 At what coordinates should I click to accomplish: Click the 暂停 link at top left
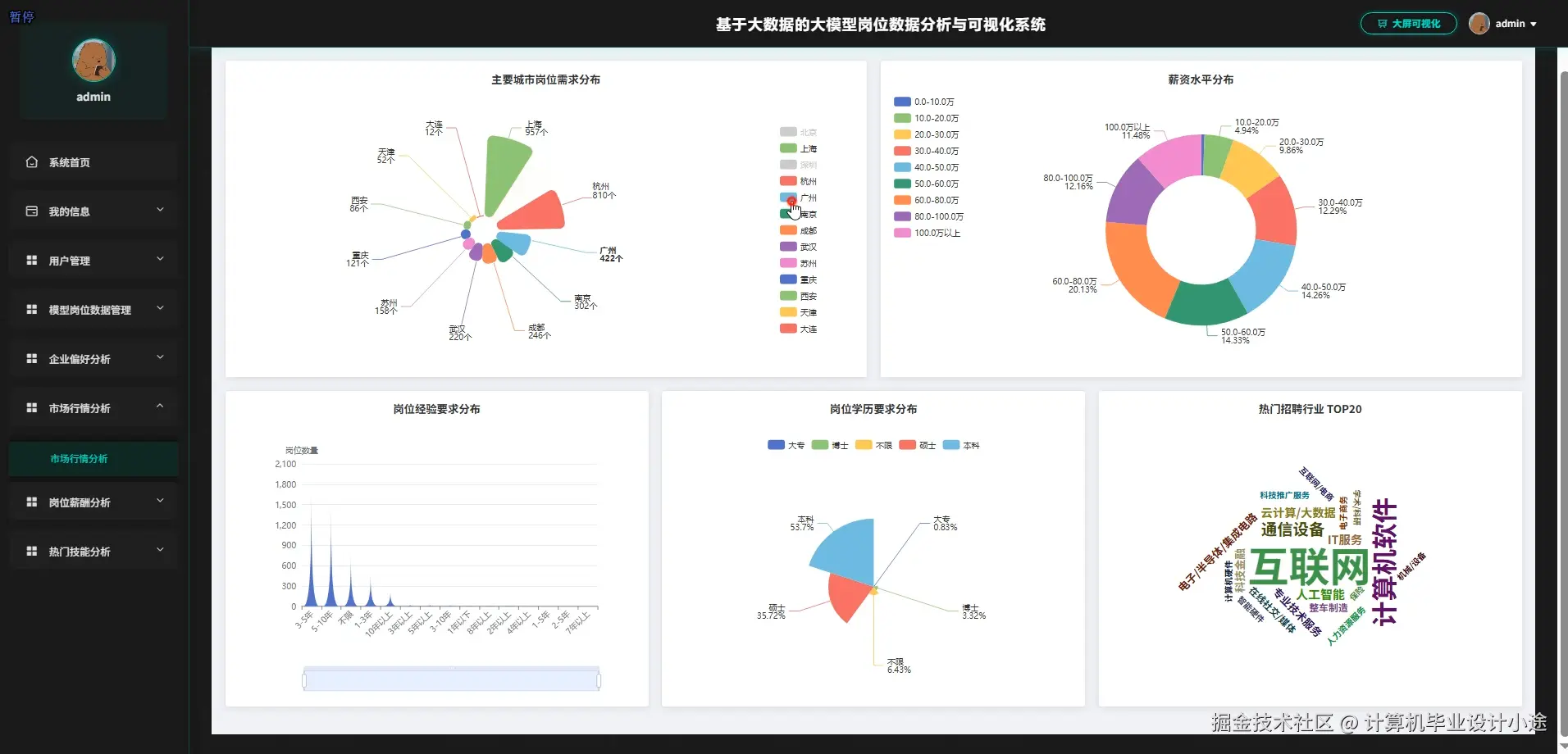click(22, 16)
